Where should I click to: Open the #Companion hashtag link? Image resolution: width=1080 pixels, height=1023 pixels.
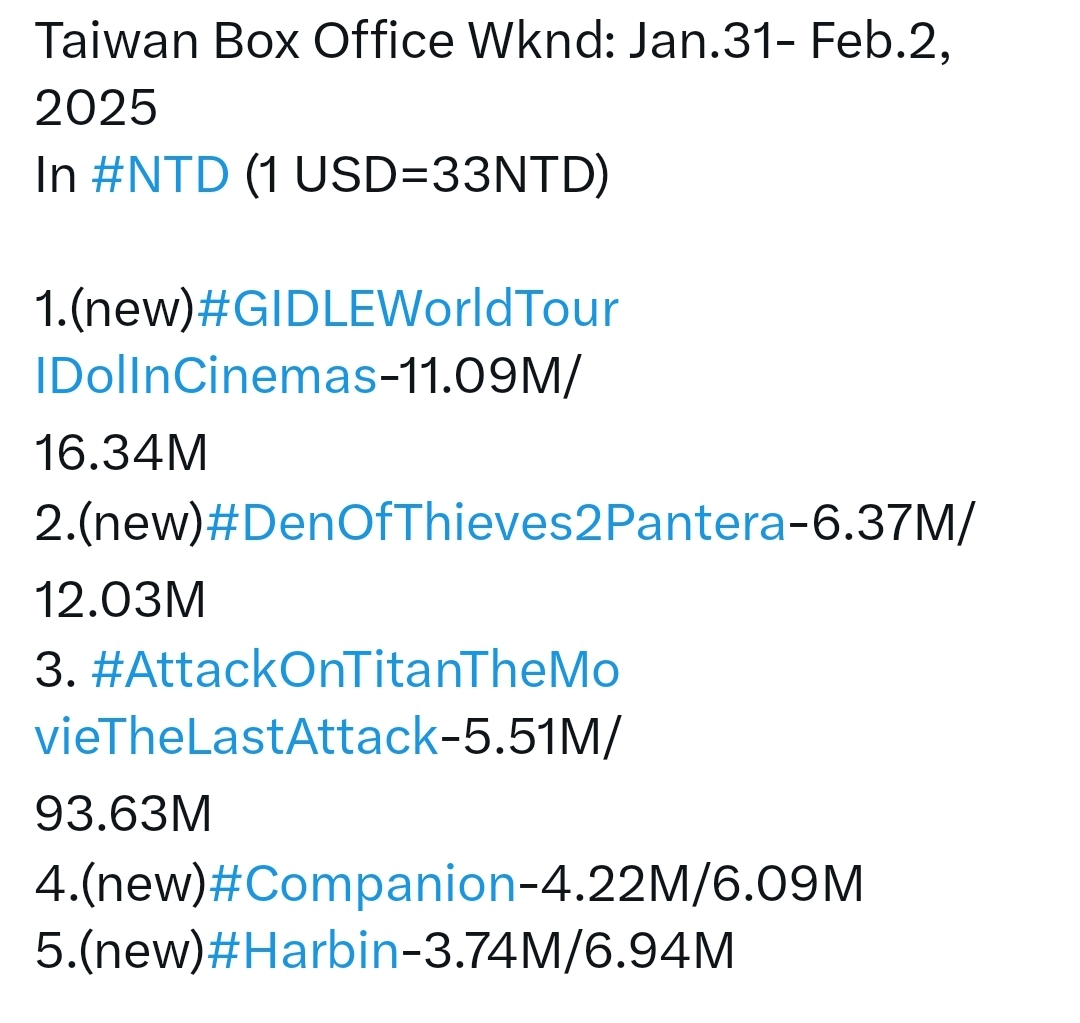tap(363, 884)
